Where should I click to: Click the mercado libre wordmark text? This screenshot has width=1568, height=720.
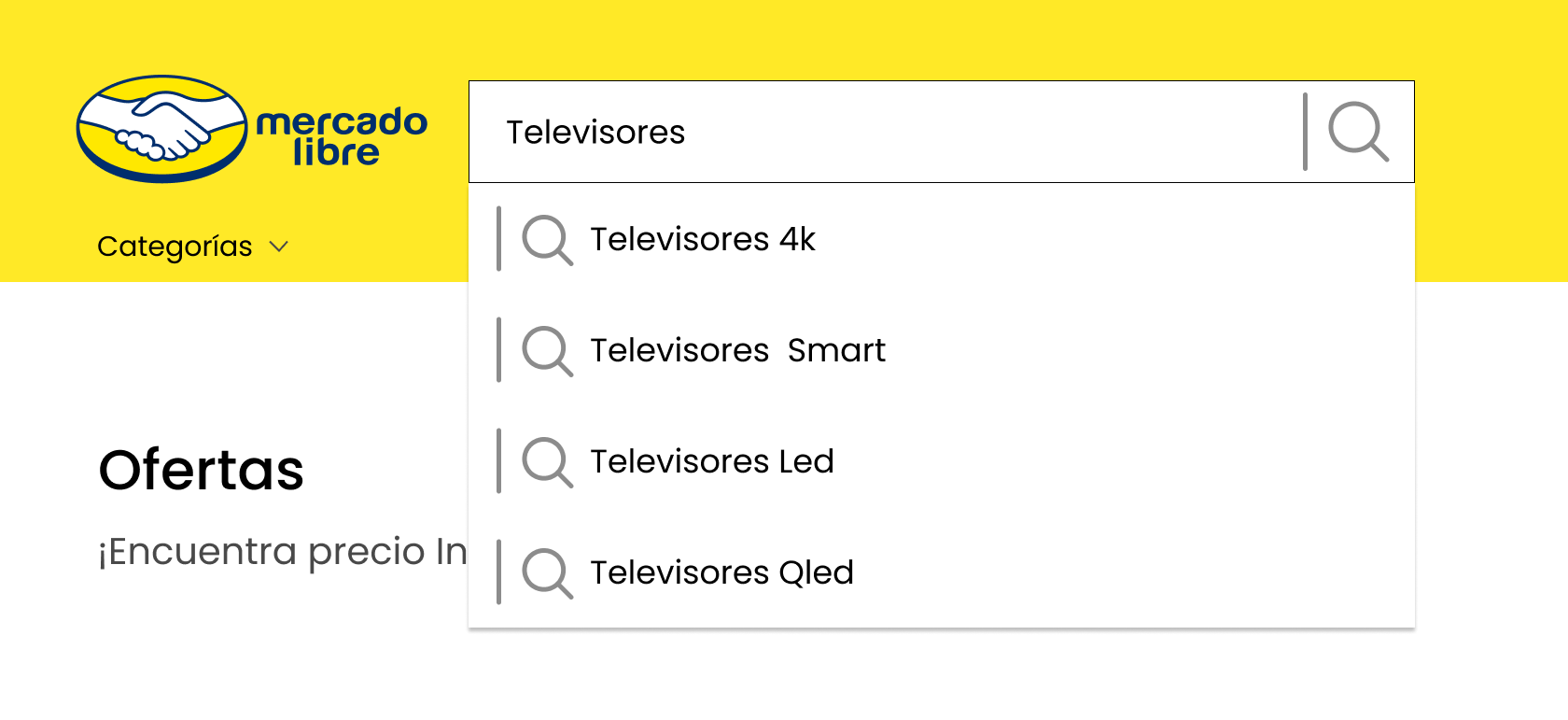(x=342, y=136)
